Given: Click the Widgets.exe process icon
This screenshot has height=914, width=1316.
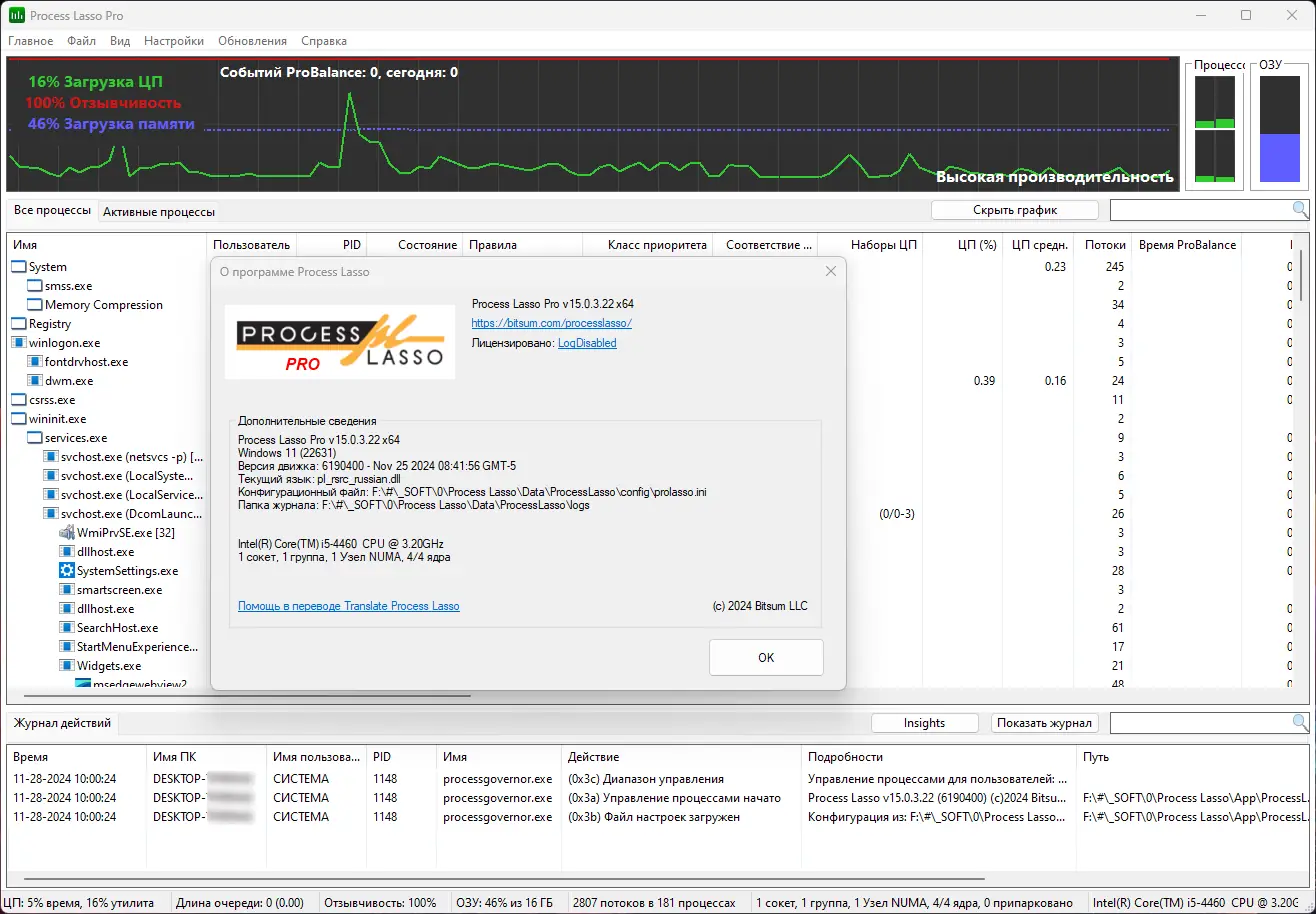Looking at the screenshot, I should [67, 666].
